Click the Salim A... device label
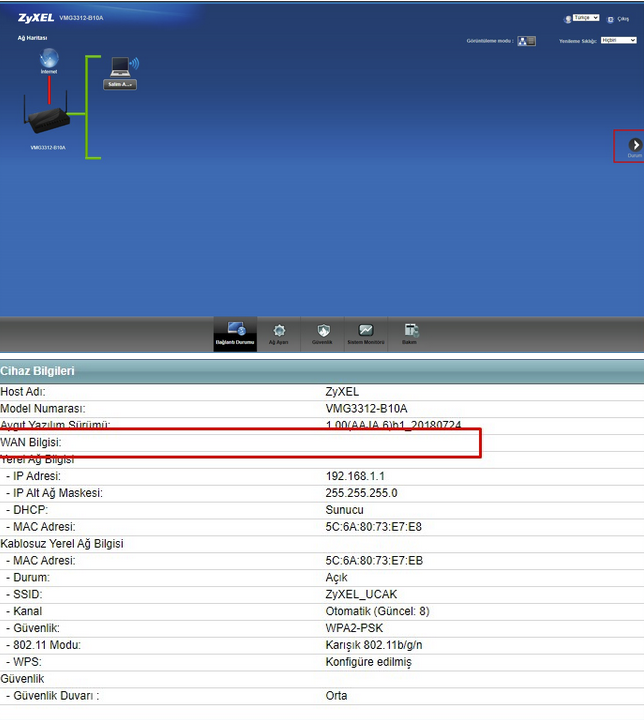The image size is (644, 721). tap(120, 85)
